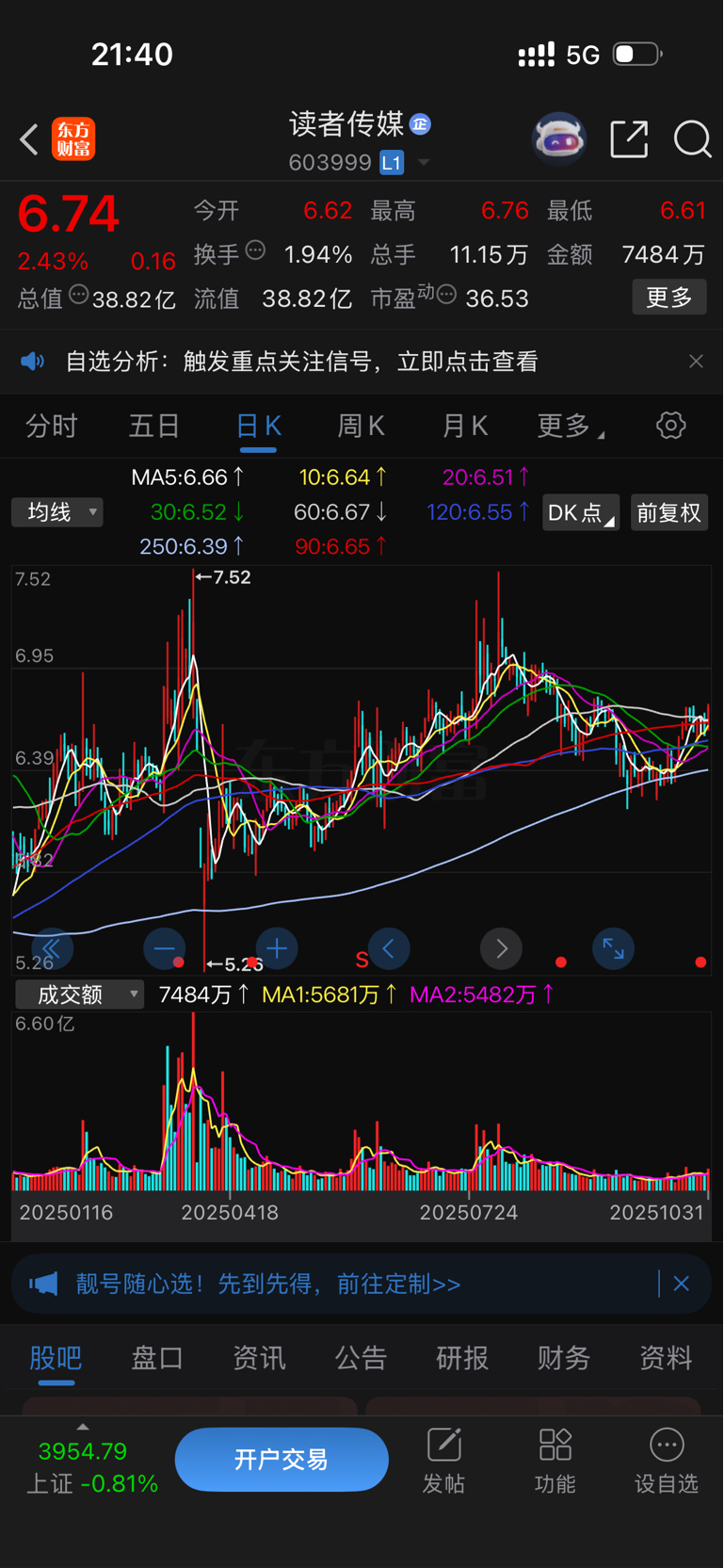Tap the 7.52 high price annotation

click(223, 577)
